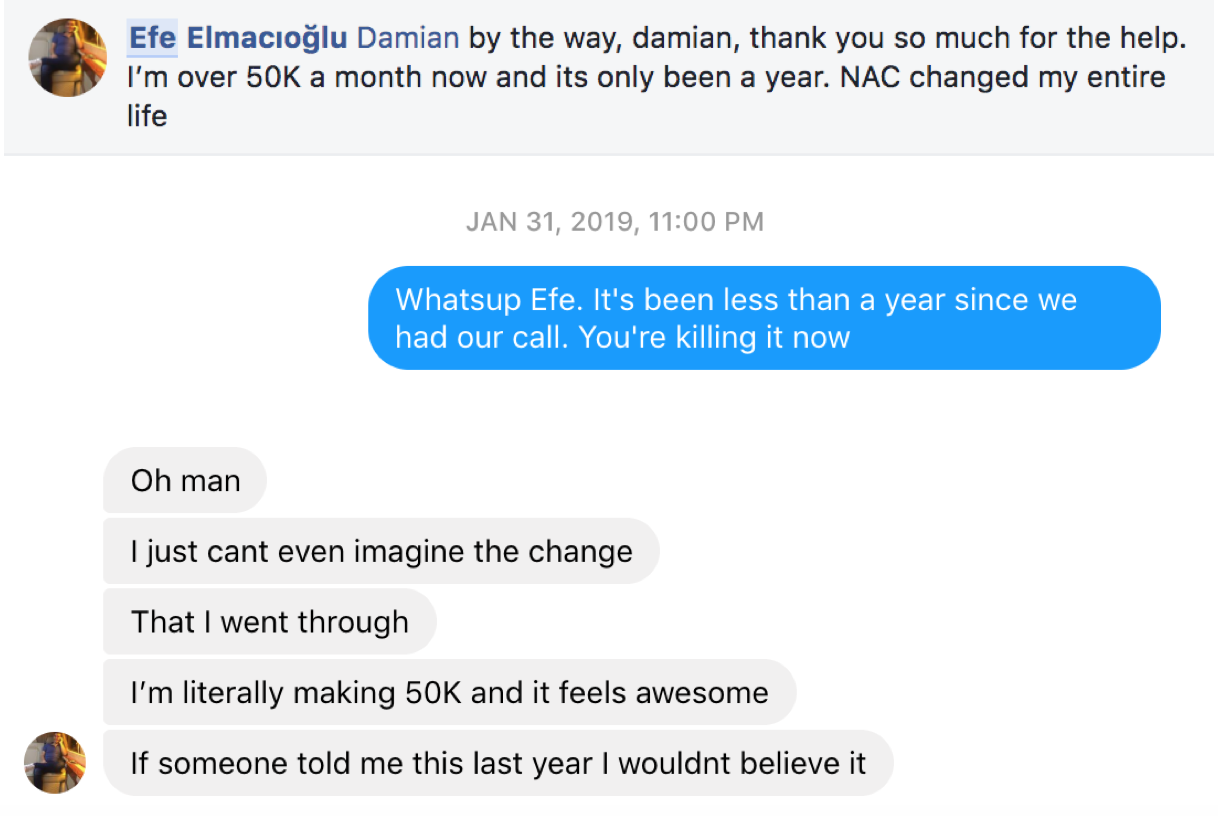Select the If someone told me bubble
Image resolution: width=1218 pixels, height=816 pixels.
[x=498, y=763]
